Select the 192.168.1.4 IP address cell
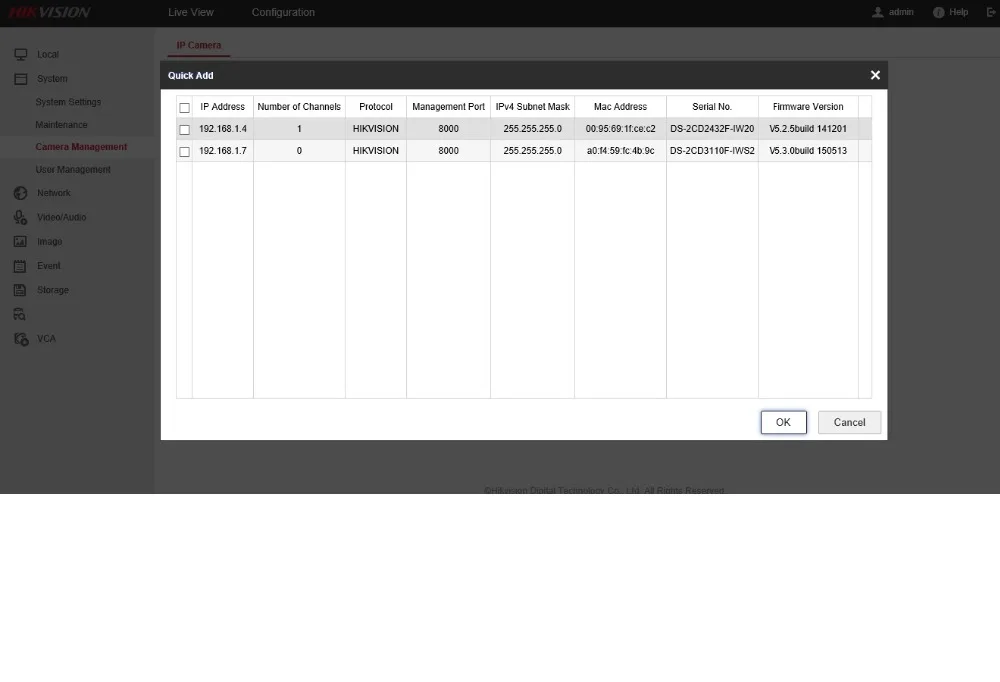This screenshot has height=682, width=1000. click(x=223, y=129)
